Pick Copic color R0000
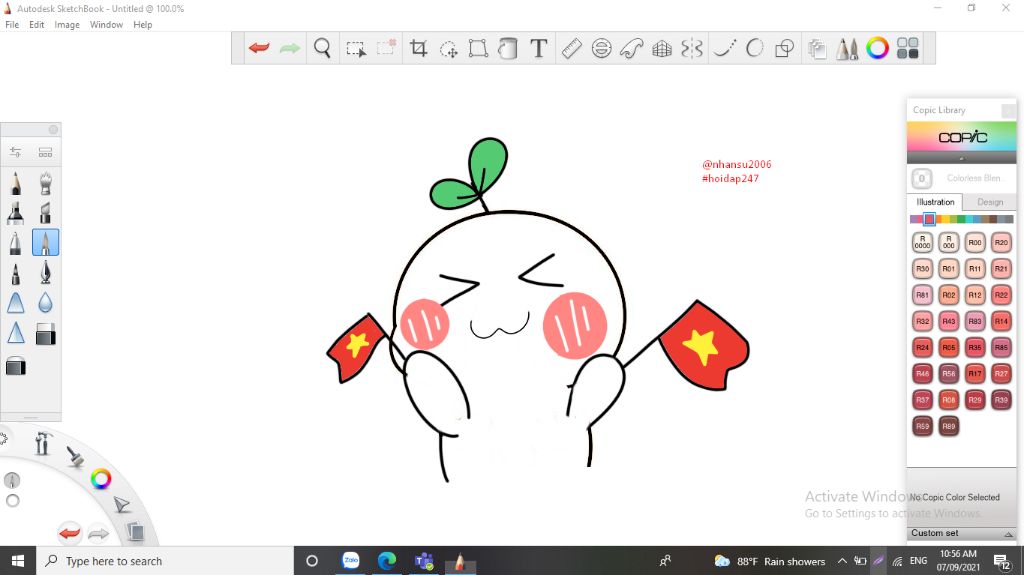Viewport: 1024px width, 575px height. click(922, 242)
